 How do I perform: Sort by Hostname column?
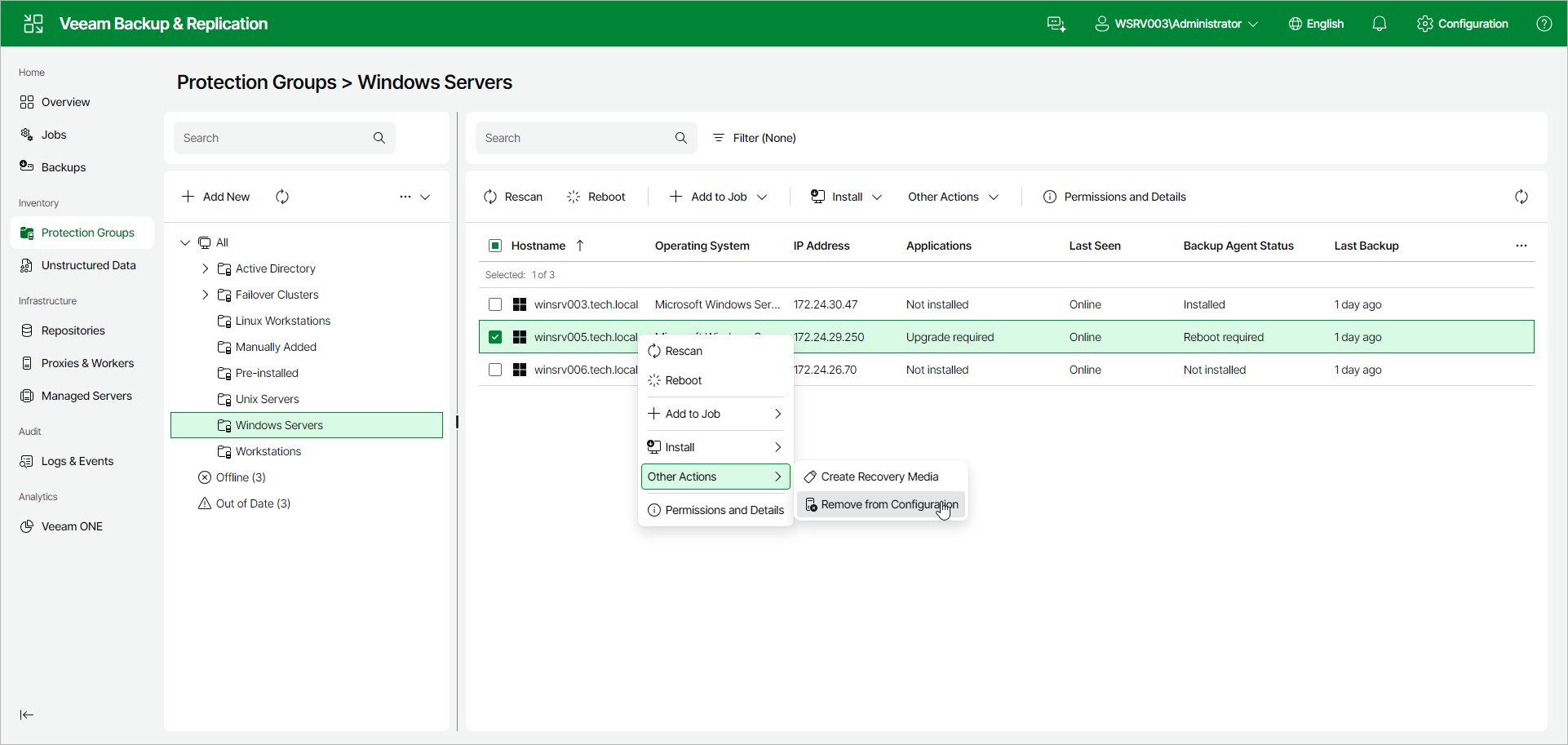coord(538,246)
